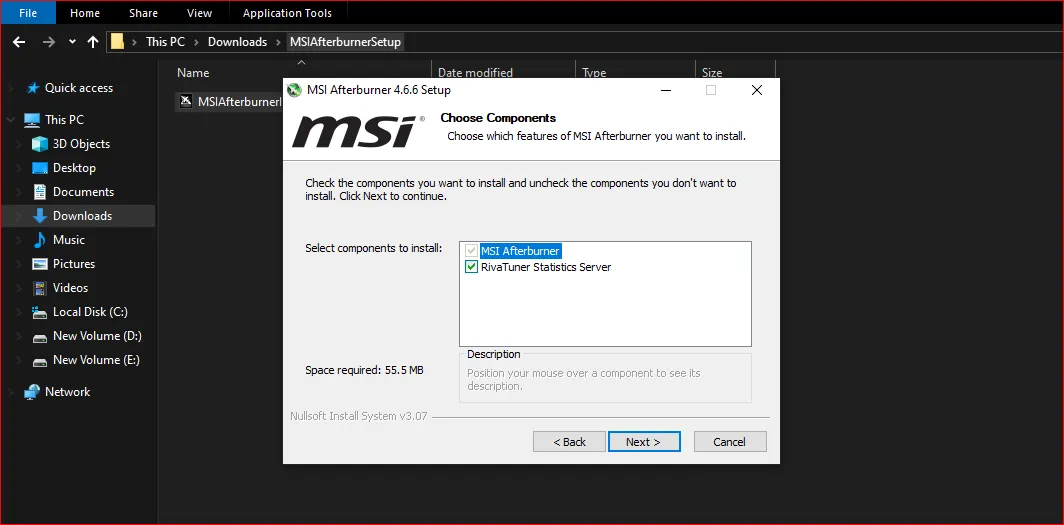Select MSI Afterburner component label
Viewport: 1064px width, 525px height.
click(520, 250)
